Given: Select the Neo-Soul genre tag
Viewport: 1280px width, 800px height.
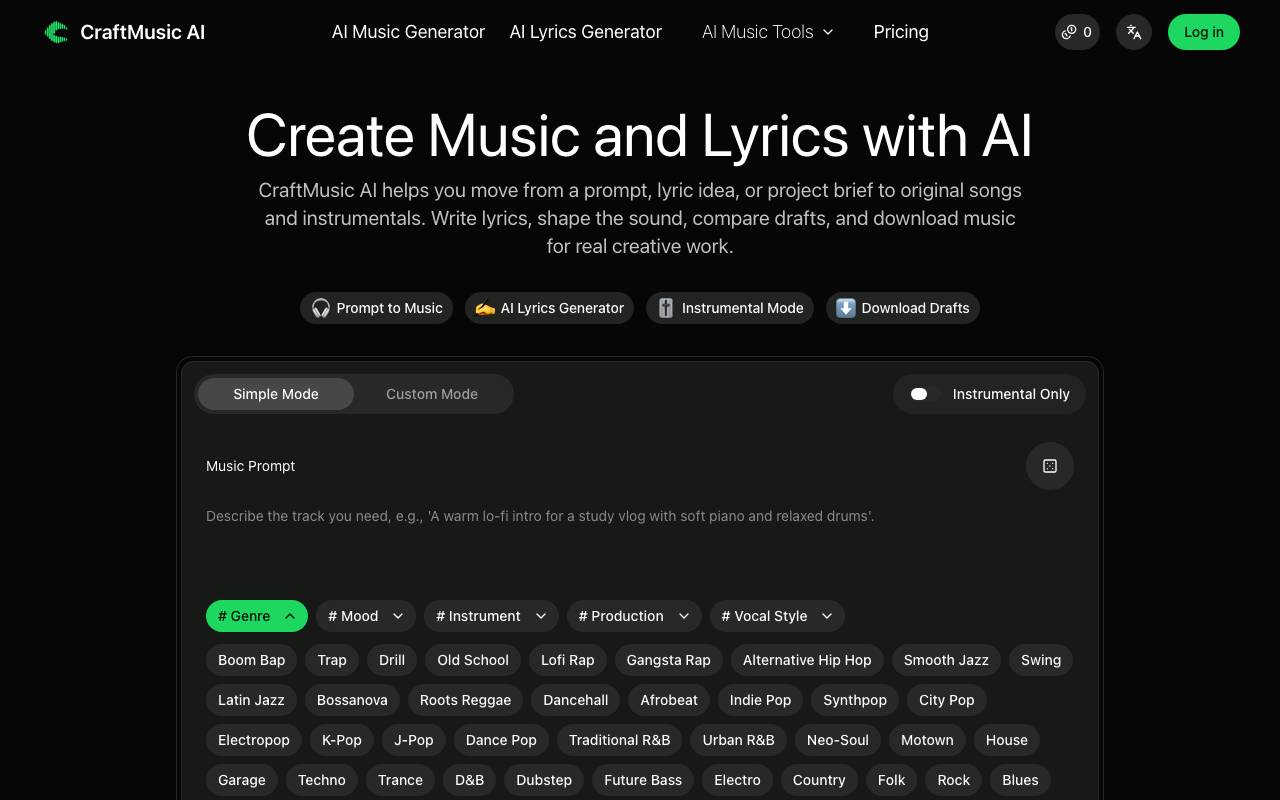Looking at the screenshot, I should [838, 740].
